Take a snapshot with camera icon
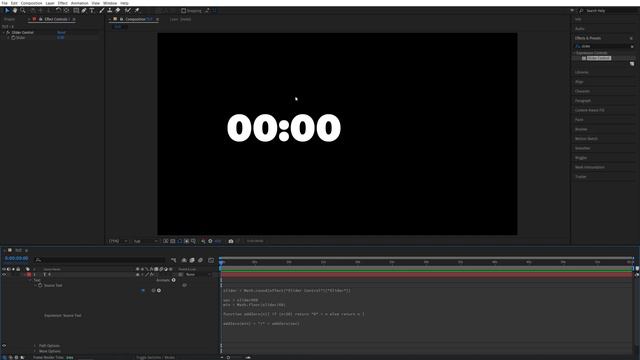 click(231, 241)
